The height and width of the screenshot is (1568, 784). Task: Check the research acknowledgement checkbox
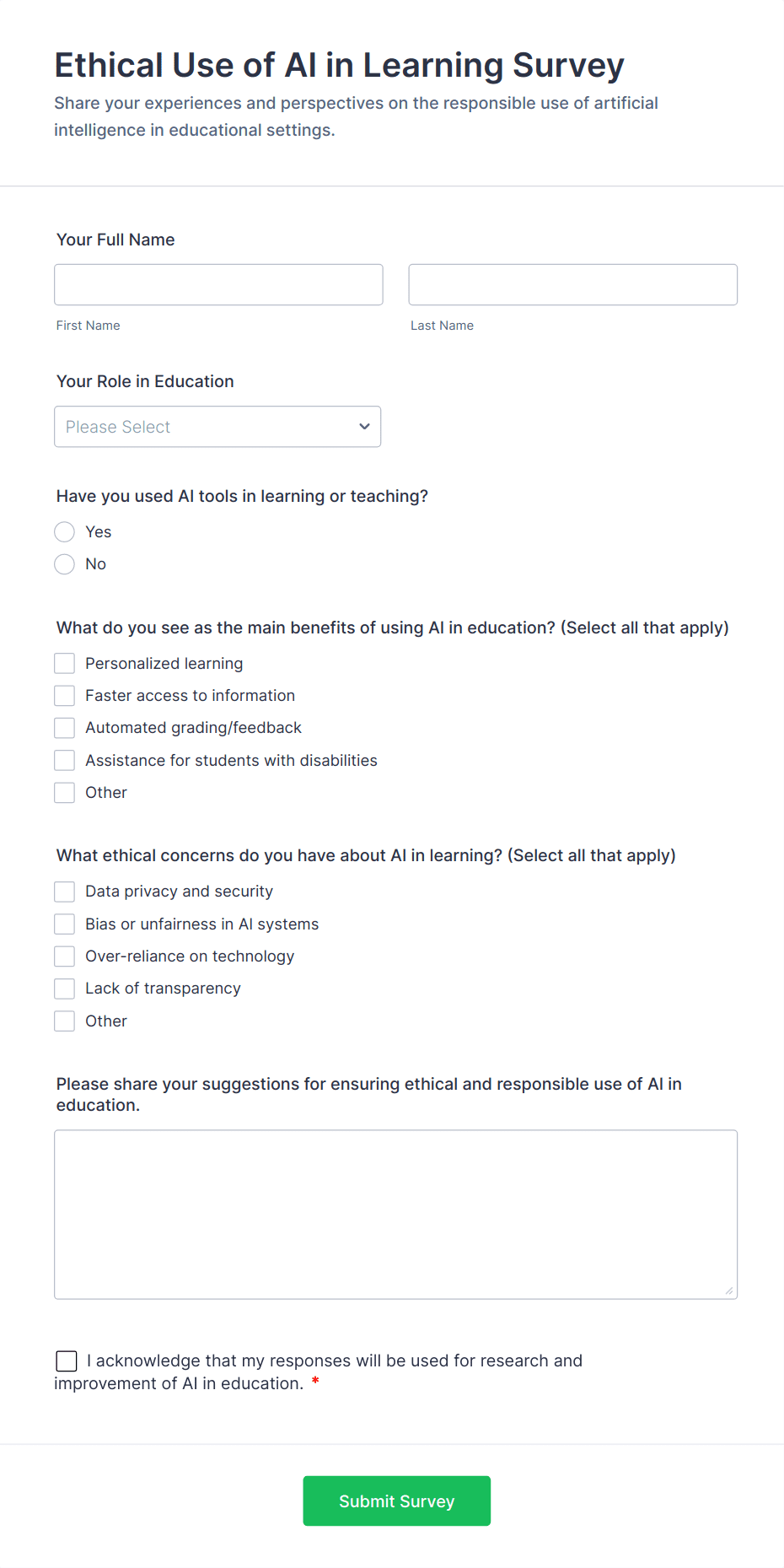[x=67, y=1361]
